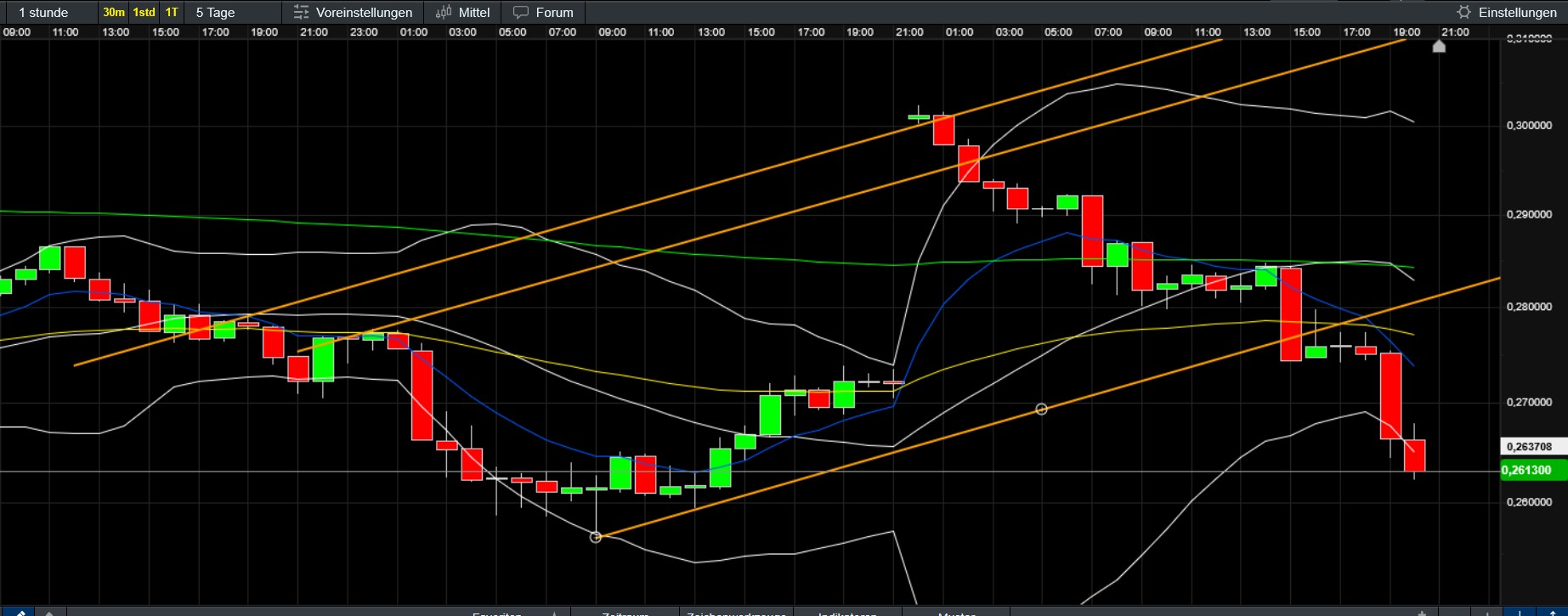This screenshot has height=616, width=1568.
Task: Click the 0,290000 price axis label
Action: (1530, 215)
